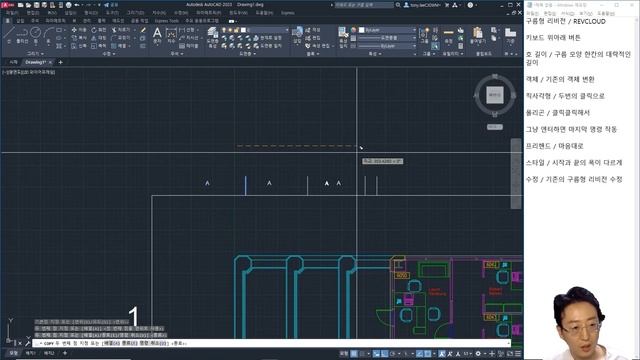Open the Home ribbon tab
The height and width of the screenshot is (360, 640).
[x=7, y=20]
